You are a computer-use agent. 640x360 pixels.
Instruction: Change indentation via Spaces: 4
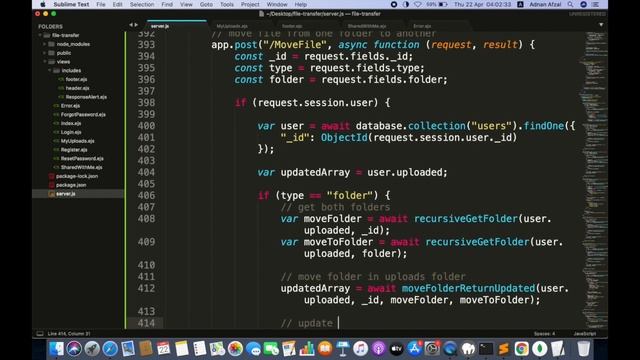pos(544,333)
